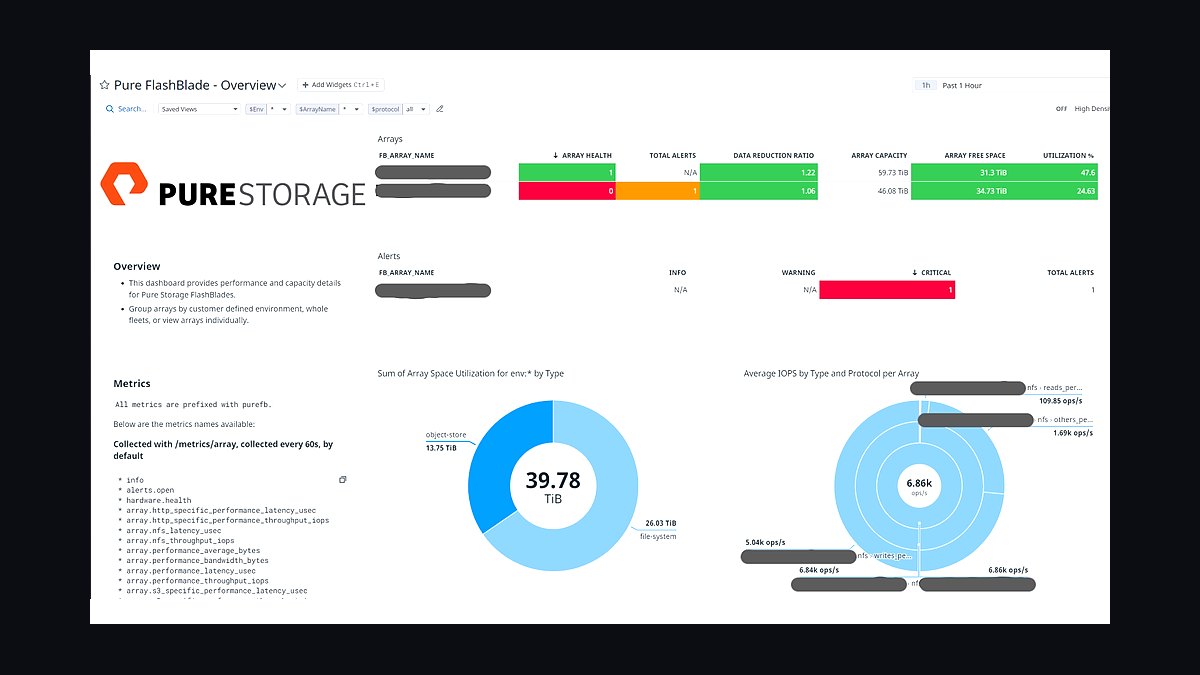1200x675 pixels.
Task: Click the pencil icon to edit template variables
Action: tap(440, 109)
